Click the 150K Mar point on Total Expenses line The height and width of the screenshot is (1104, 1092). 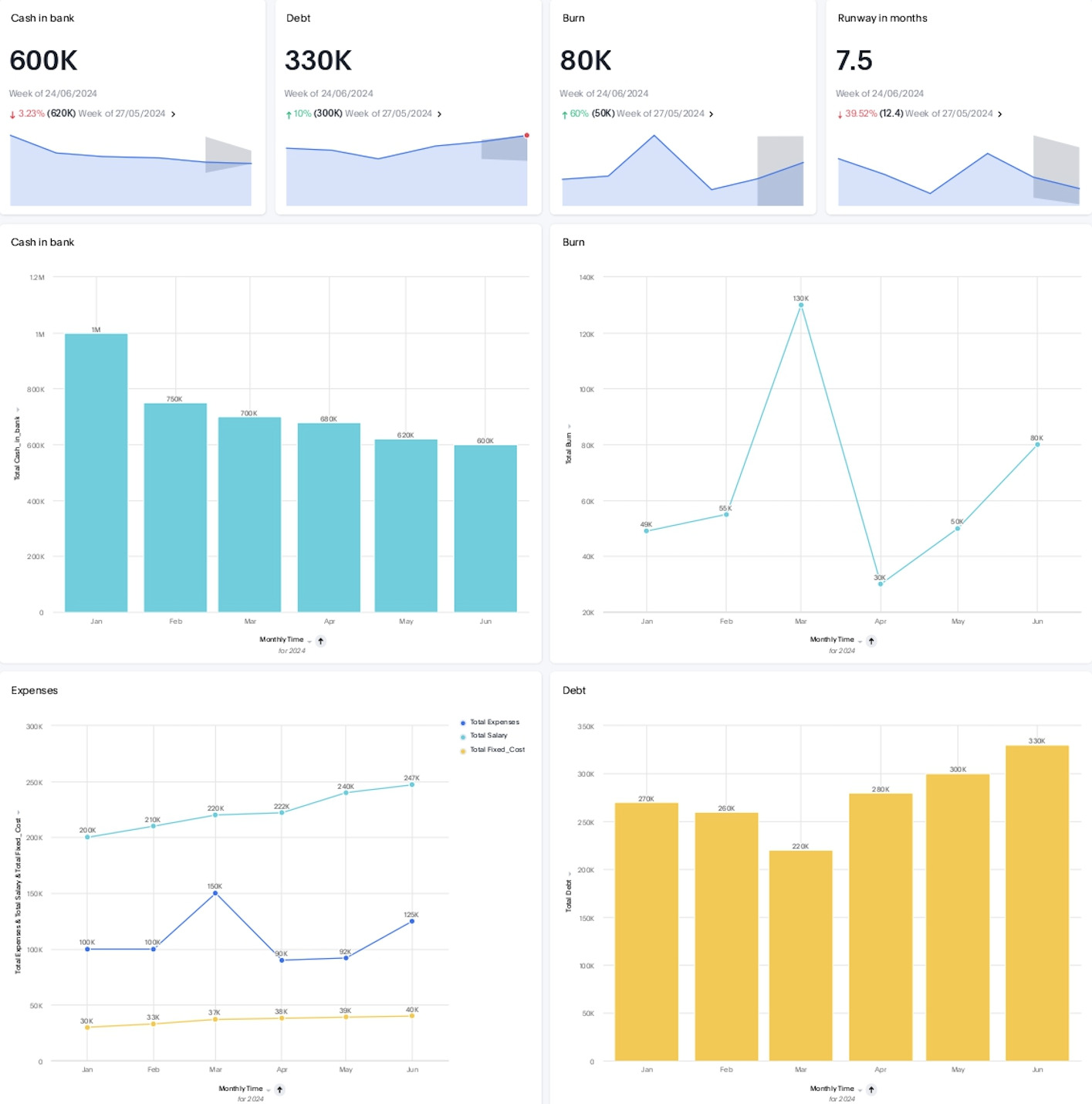(x=215, y=893)
